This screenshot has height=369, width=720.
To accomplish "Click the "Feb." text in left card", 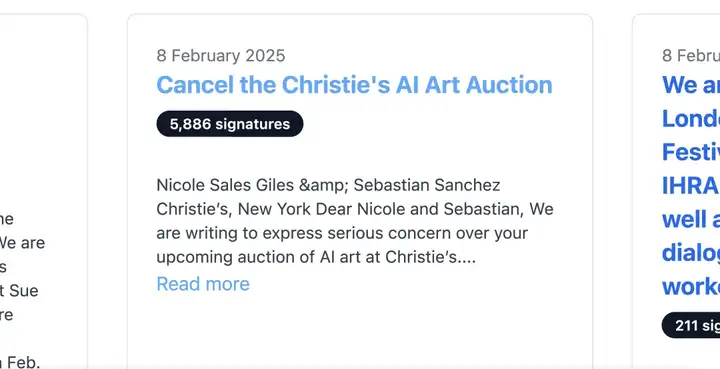I will point(22,362).
